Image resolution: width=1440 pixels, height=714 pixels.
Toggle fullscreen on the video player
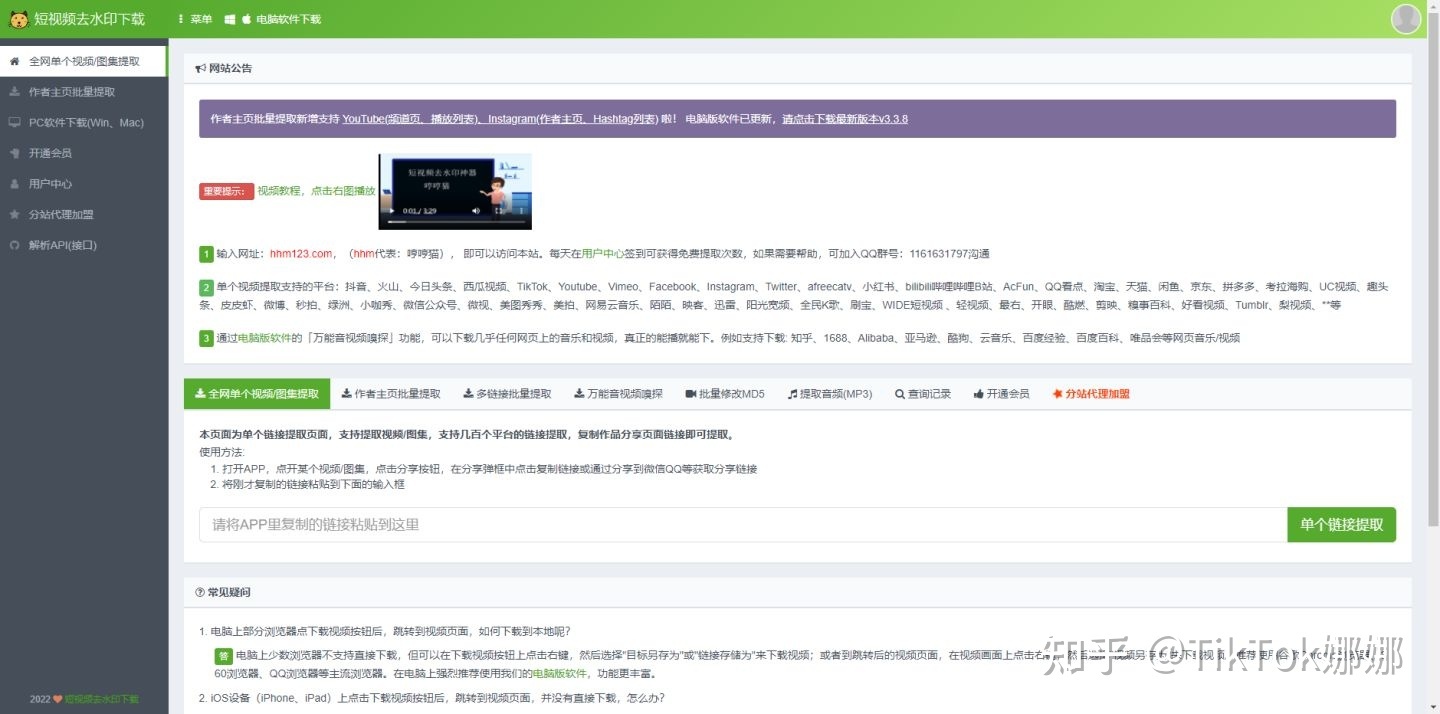pos(501,210)
